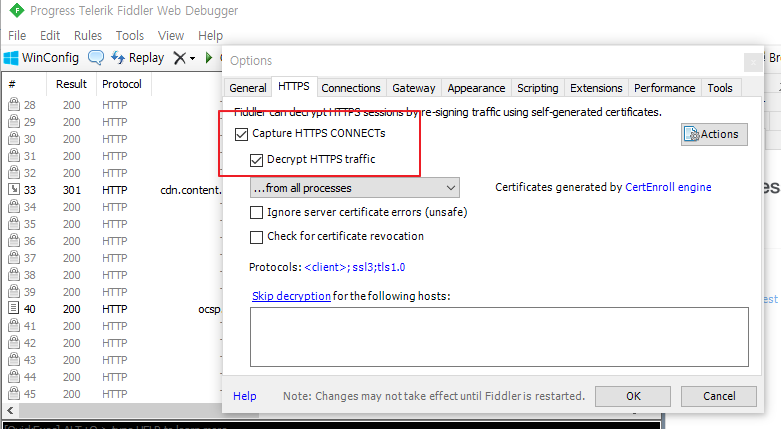Switch to the Gateway tab

[413, 88]
